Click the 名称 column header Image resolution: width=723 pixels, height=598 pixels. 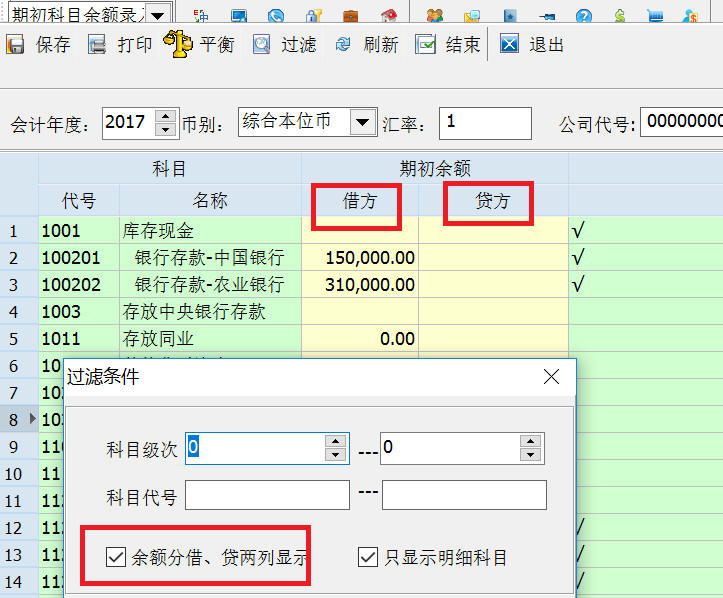pos(210,201)
